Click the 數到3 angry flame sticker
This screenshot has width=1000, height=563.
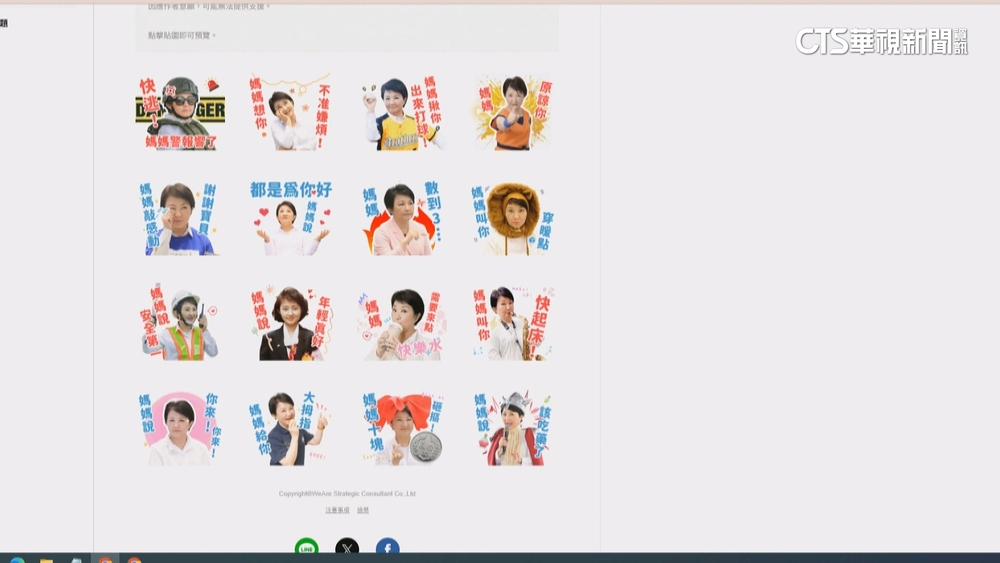tap(401, 219)
